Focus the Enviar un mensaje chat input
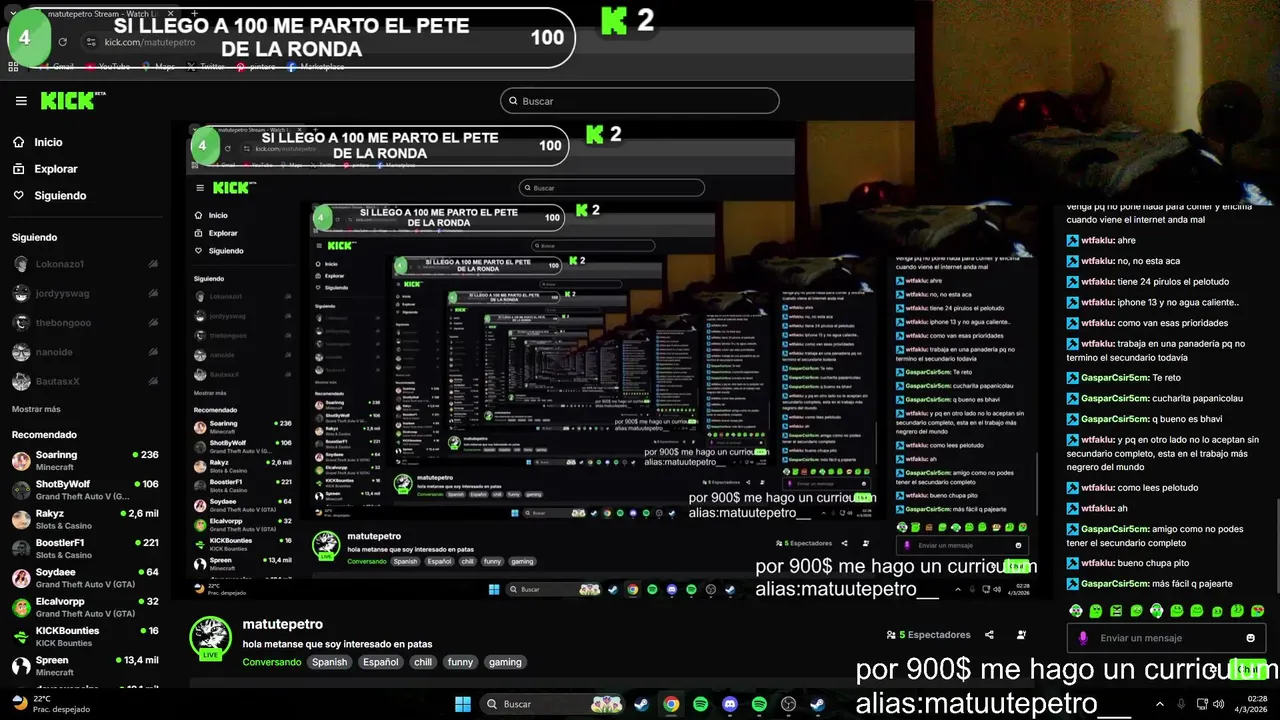 coord(1165,638)
